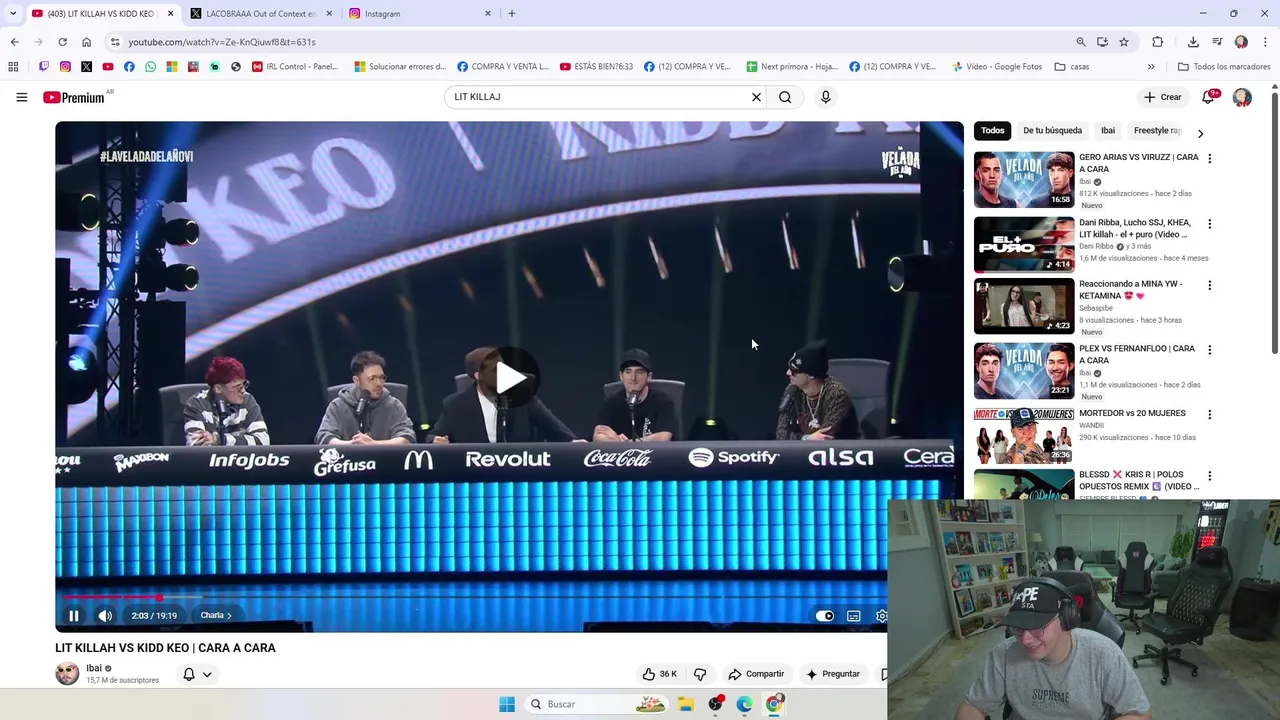The height and width of the screenshot is (720, 1280).
Task: Toggle the autoplay switch in the player
Action: point(825,616)
